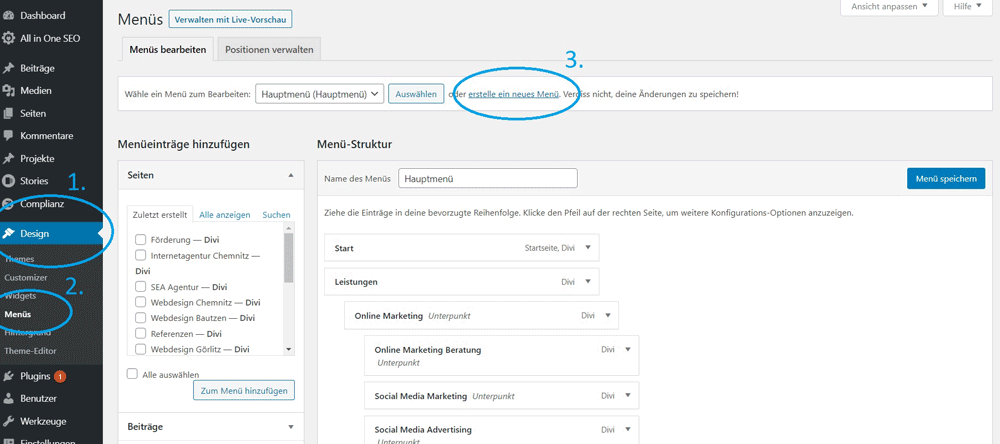Switch to the Positionen verwalten tab
Screen dimensions: 1000x444
tap(269, 49)
